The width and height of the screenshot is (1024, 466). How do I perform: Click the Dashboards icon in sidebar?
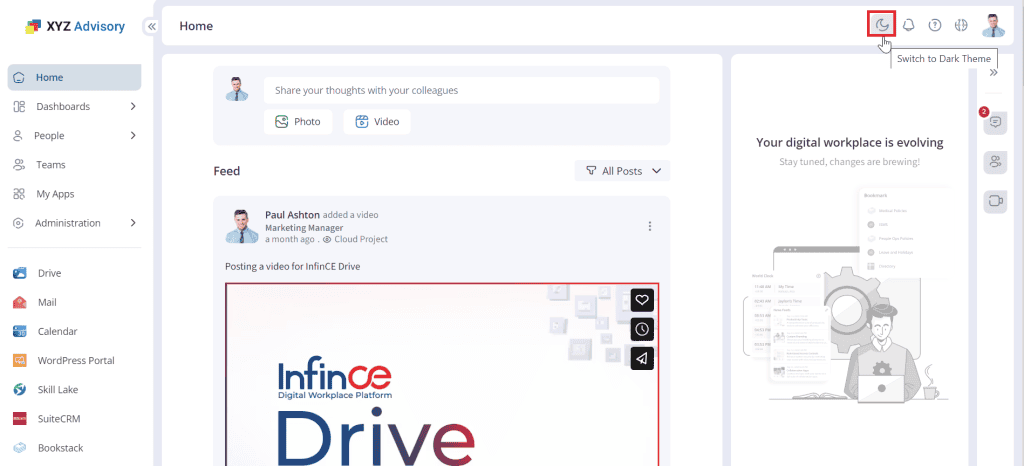point(19,106)
